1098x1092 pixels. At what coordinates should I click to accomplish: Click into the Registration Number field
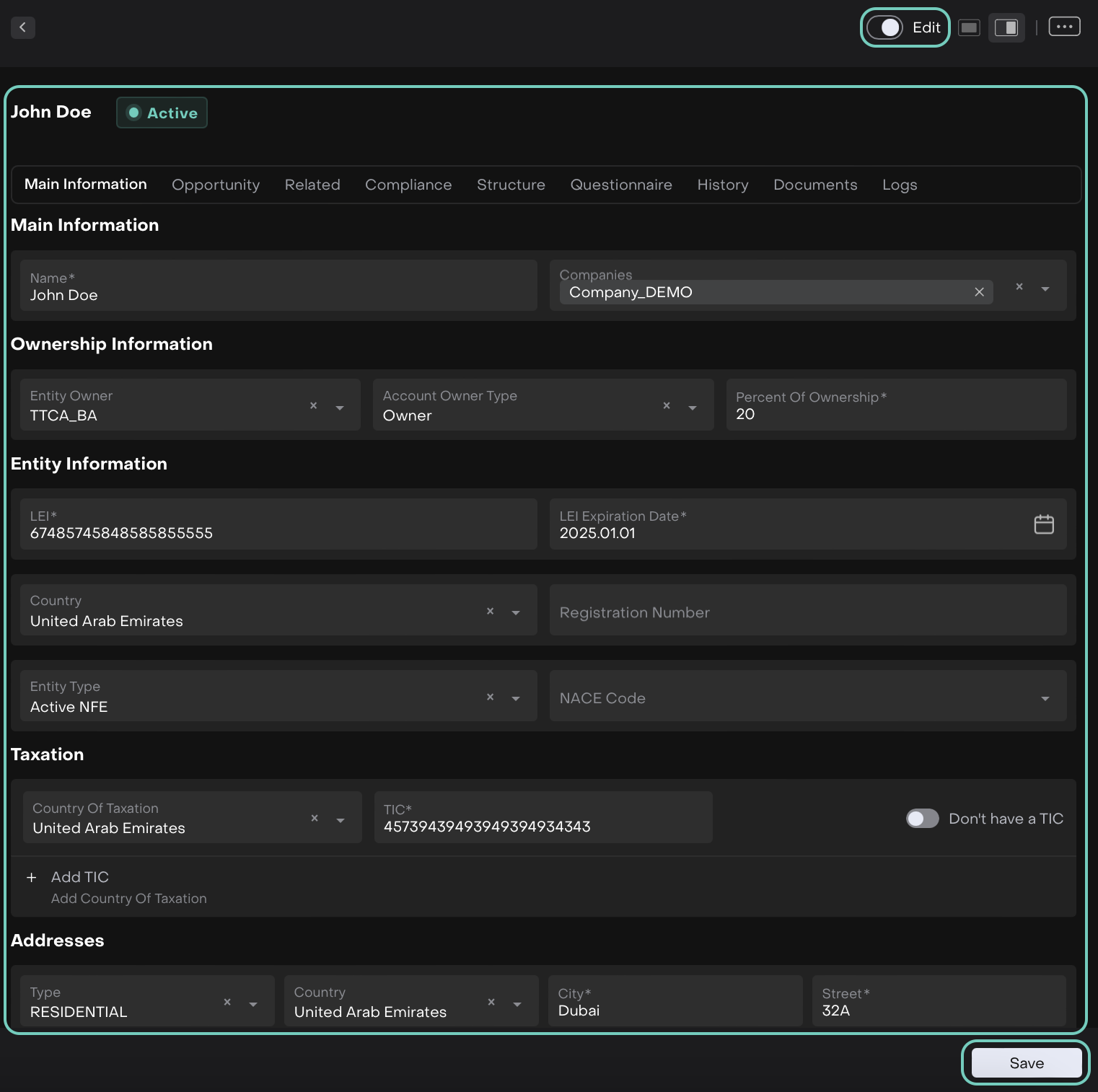coord(807,612)
